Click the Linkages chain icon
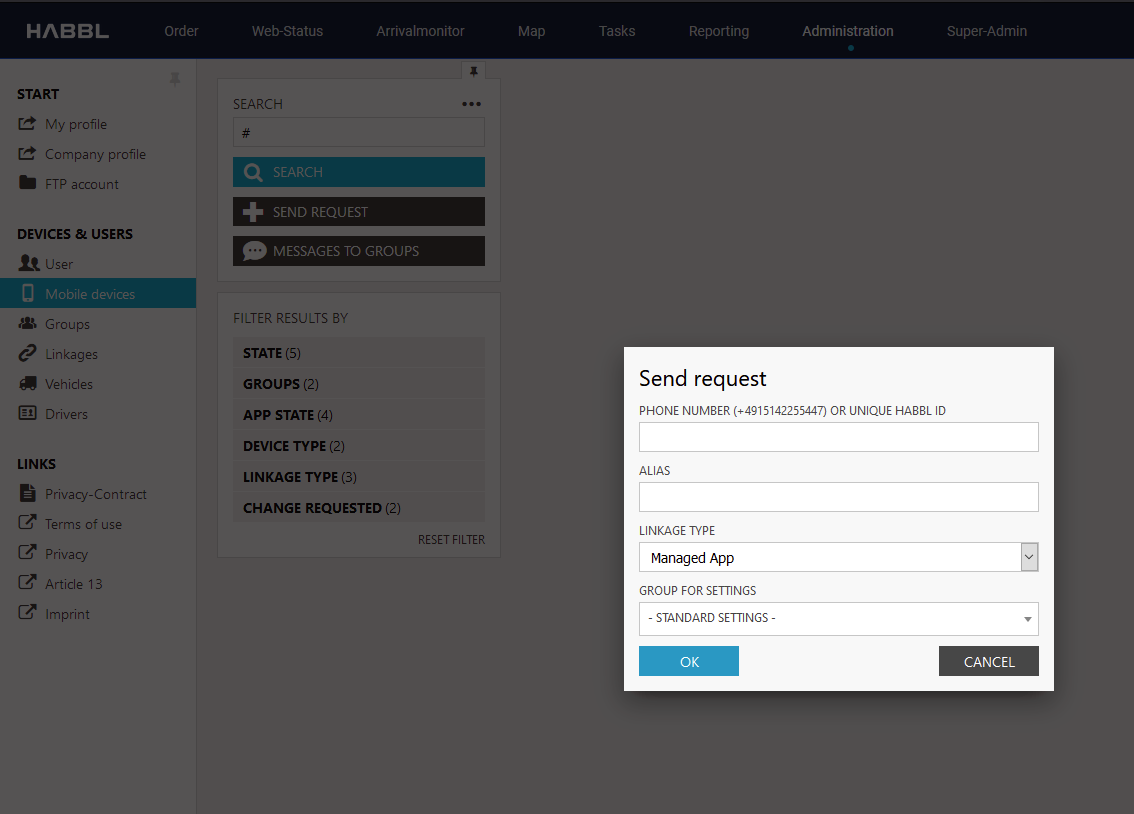The image size is (1134, 814). click(28, 354)
